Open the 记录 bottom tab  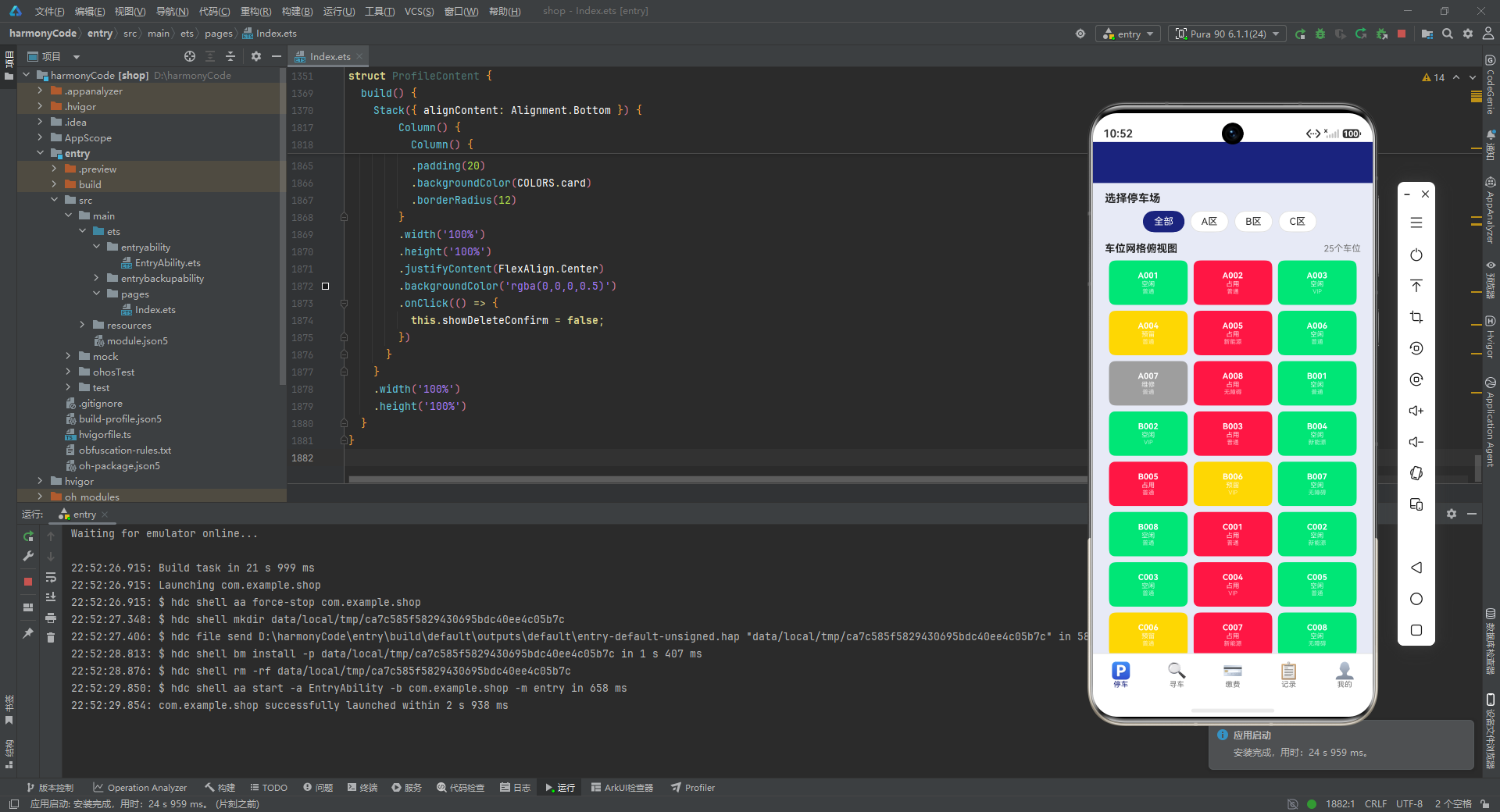[x=1288, y=675]
